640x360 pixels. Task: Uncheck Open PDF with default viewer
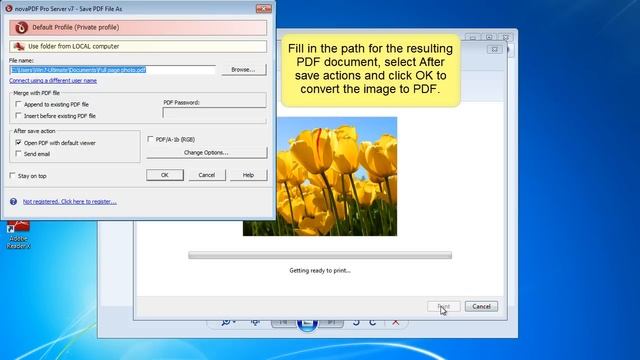click(18, 142)
